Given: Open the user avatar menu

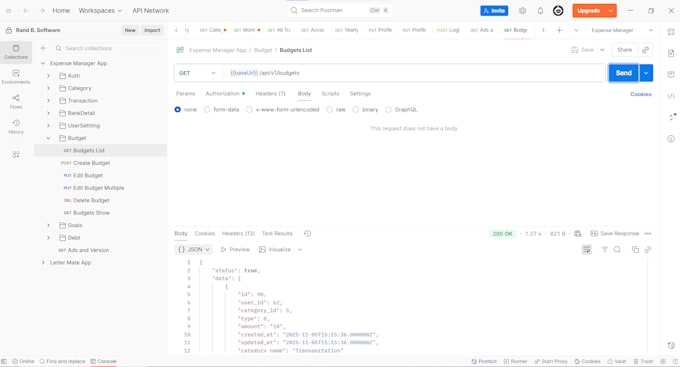Looking at the screenshot, I should 558,10.
